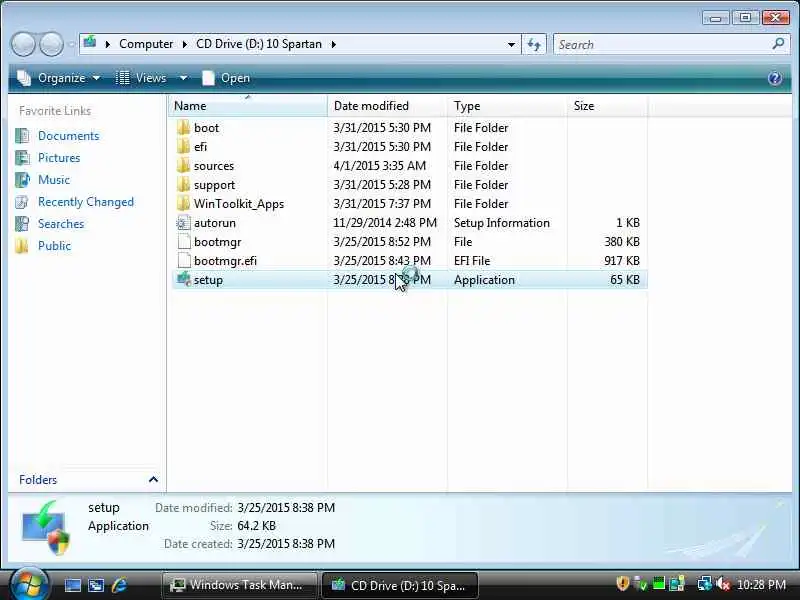Open the Views dropdown arrow

183,78
